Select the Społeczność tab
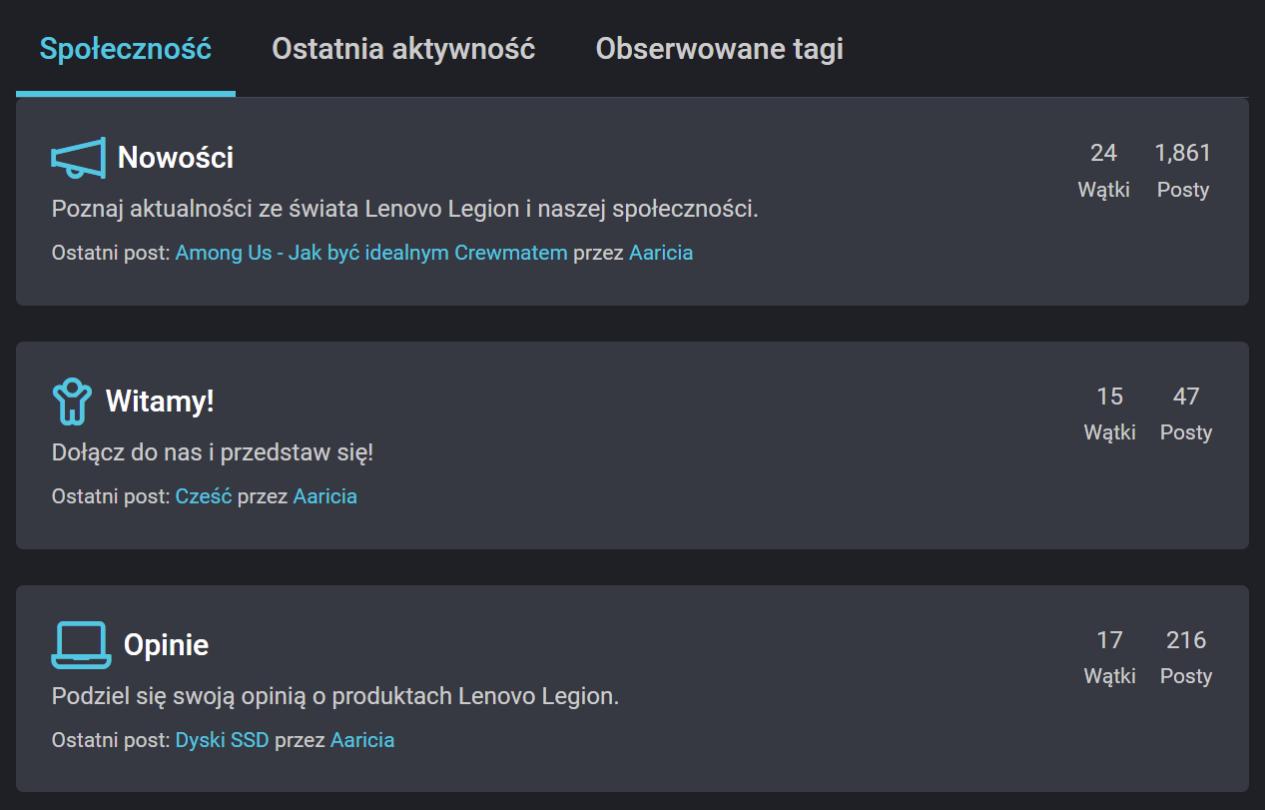This screenshot has height=810, width=1265. 123,46
